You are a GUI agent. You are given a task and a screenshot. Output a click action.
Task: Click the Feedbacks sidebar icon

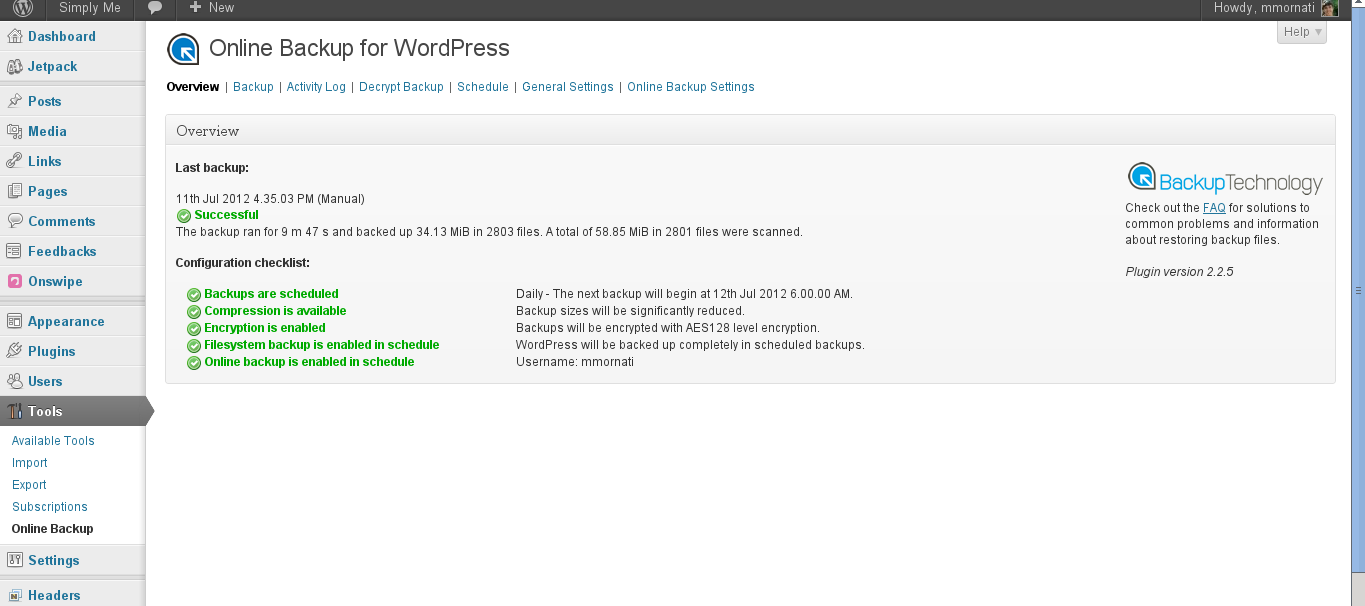click(x=15, y=251)
